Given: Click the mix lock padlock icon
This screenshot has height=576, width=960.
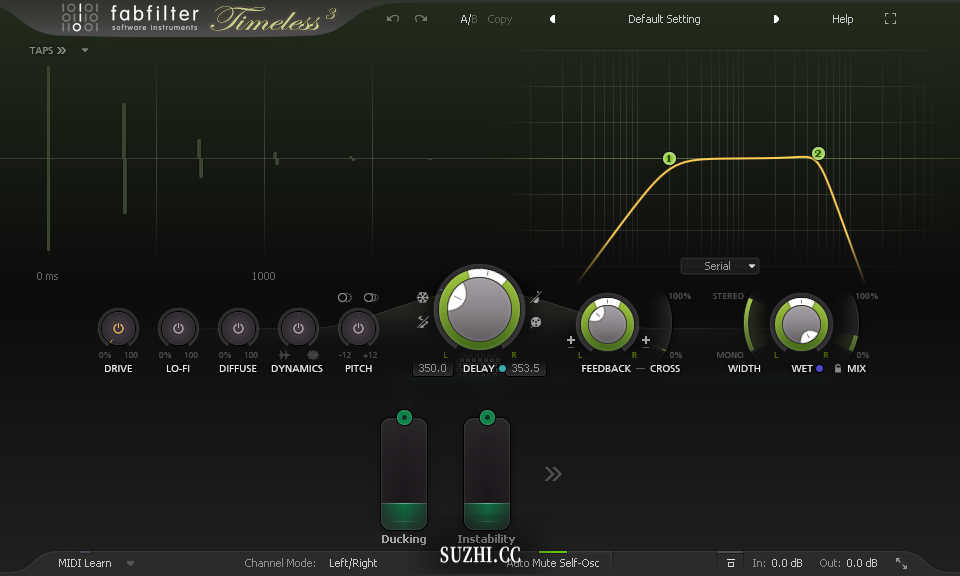Looking at the screenshot, I should pyautogui.click(x=838, y=369).
